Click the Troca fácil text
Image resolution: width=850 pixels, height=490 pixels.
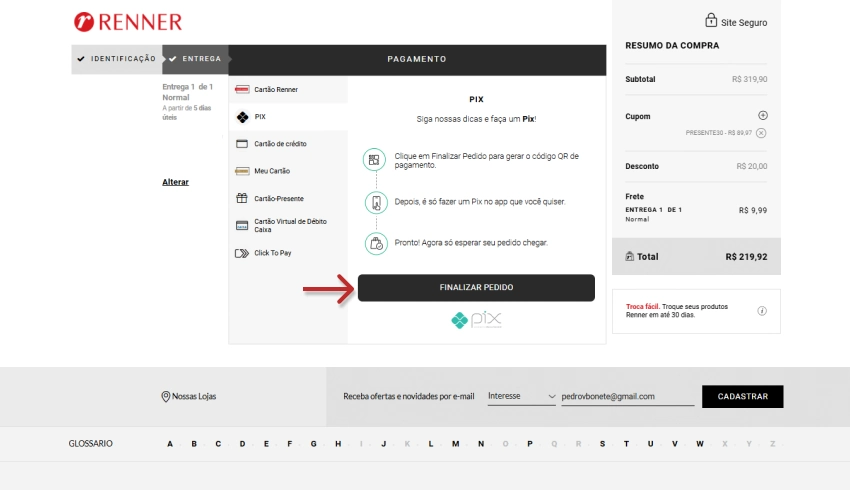pyautogui.click(x=642, y=306)
